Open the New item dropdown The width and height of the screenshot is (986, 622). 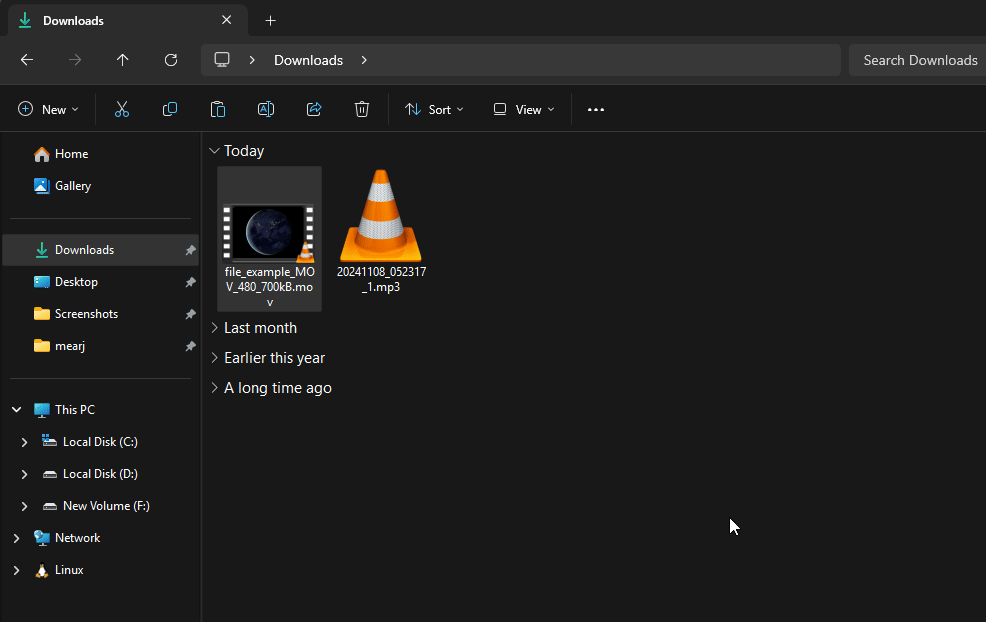48,109
